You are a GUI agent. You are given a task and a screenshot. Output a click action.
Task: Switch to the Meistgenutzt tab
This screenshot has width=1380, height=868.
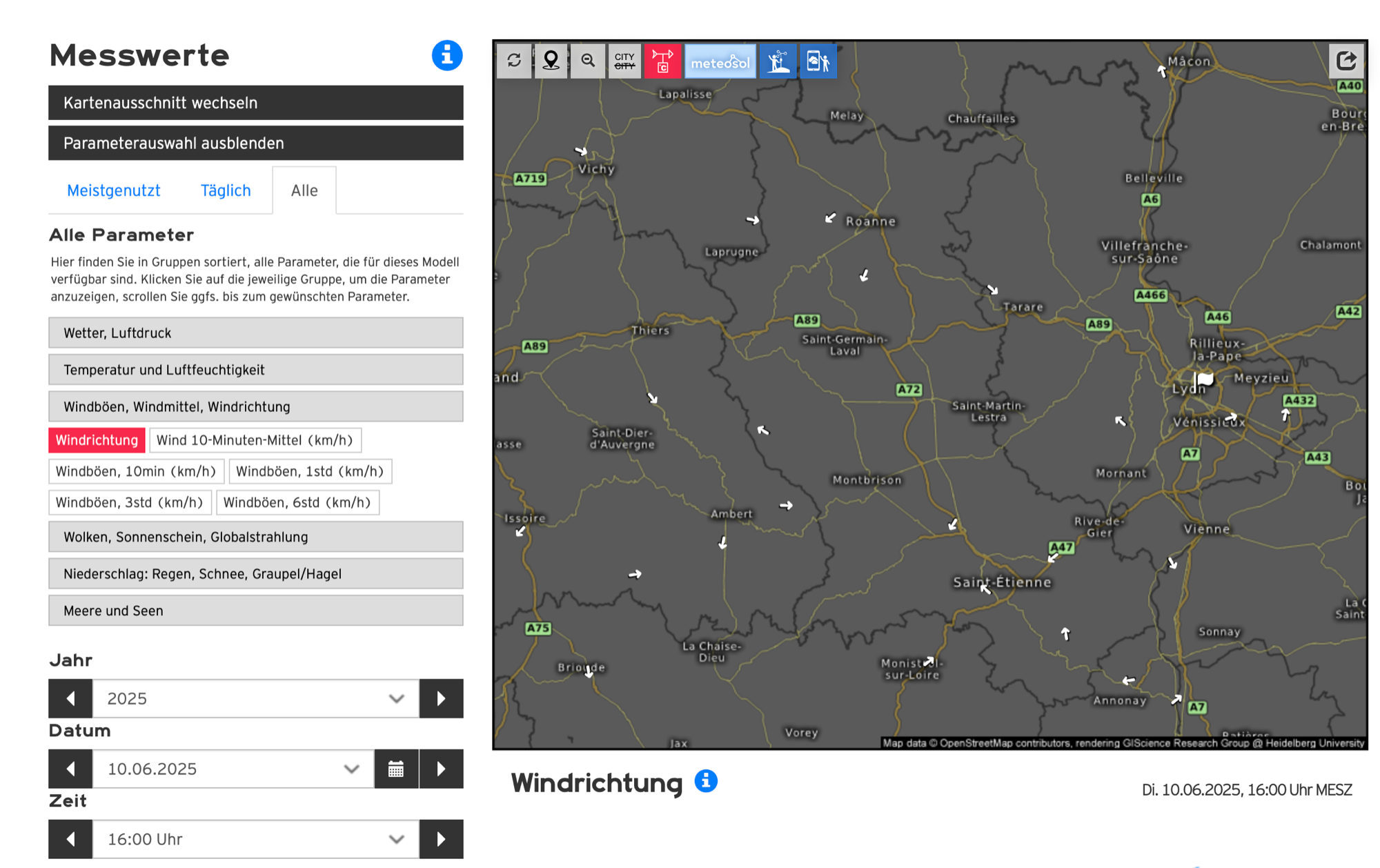tap(114, 190)
